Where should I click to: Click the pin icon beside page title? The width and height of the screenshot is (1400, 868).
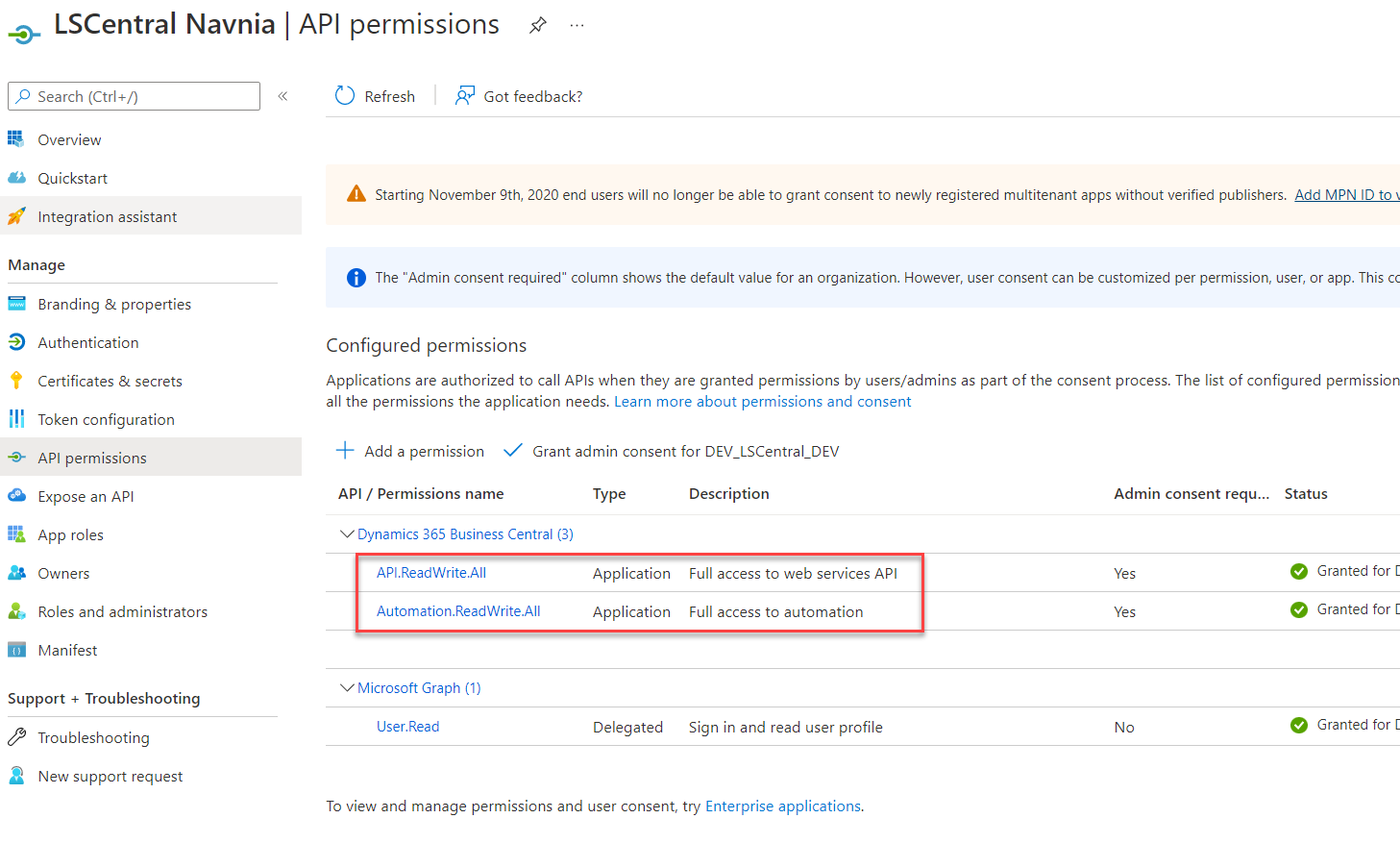tap(538, 26)
